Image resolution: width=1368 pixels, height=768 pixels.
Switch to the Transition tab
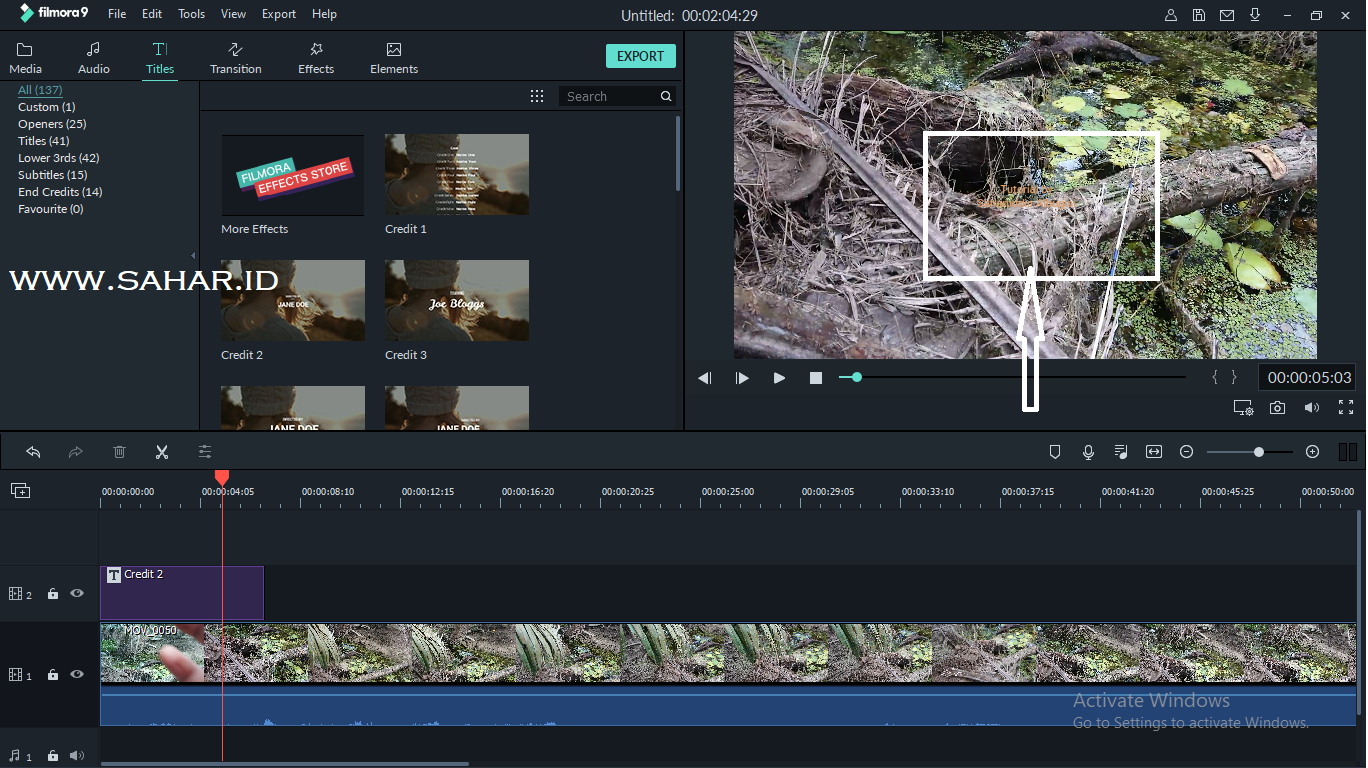click(235, 56)
